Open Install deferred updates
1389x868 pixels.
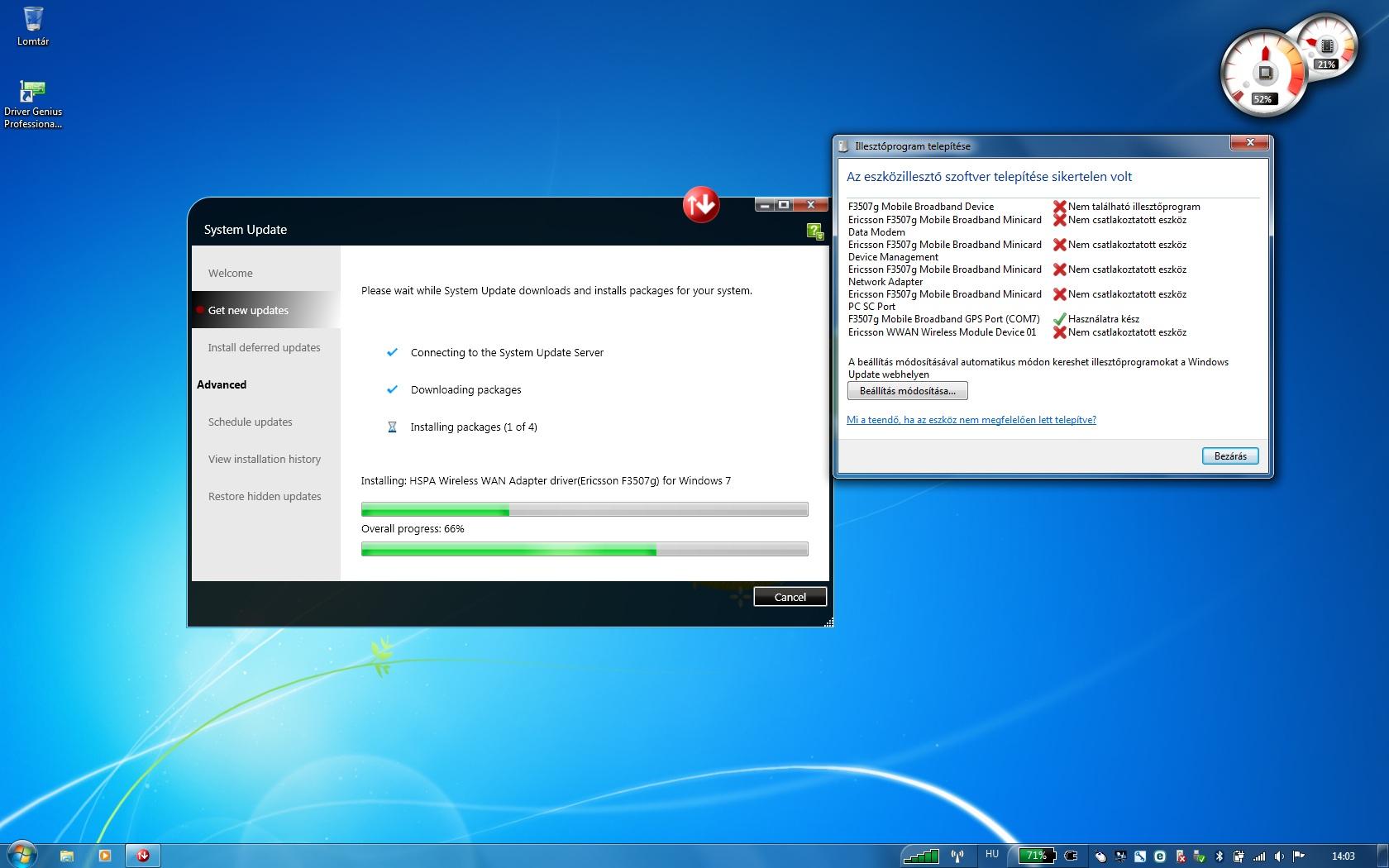[x=264, y=347]
